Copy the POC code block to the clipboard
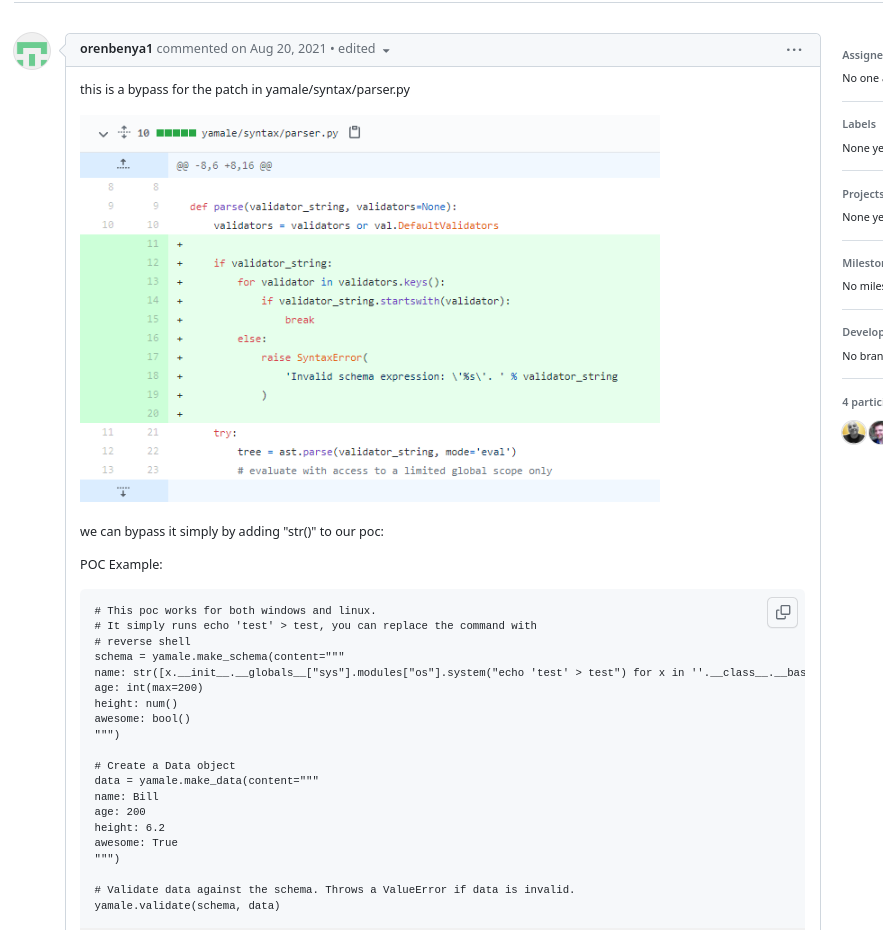The width and height of the screenshot is (883, 930). coord(782,612)
